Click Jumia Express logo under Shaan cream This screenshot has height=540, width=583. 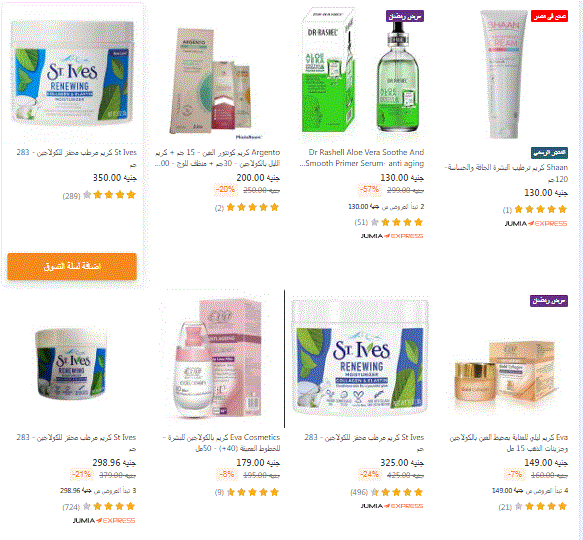tap(536, 224)
